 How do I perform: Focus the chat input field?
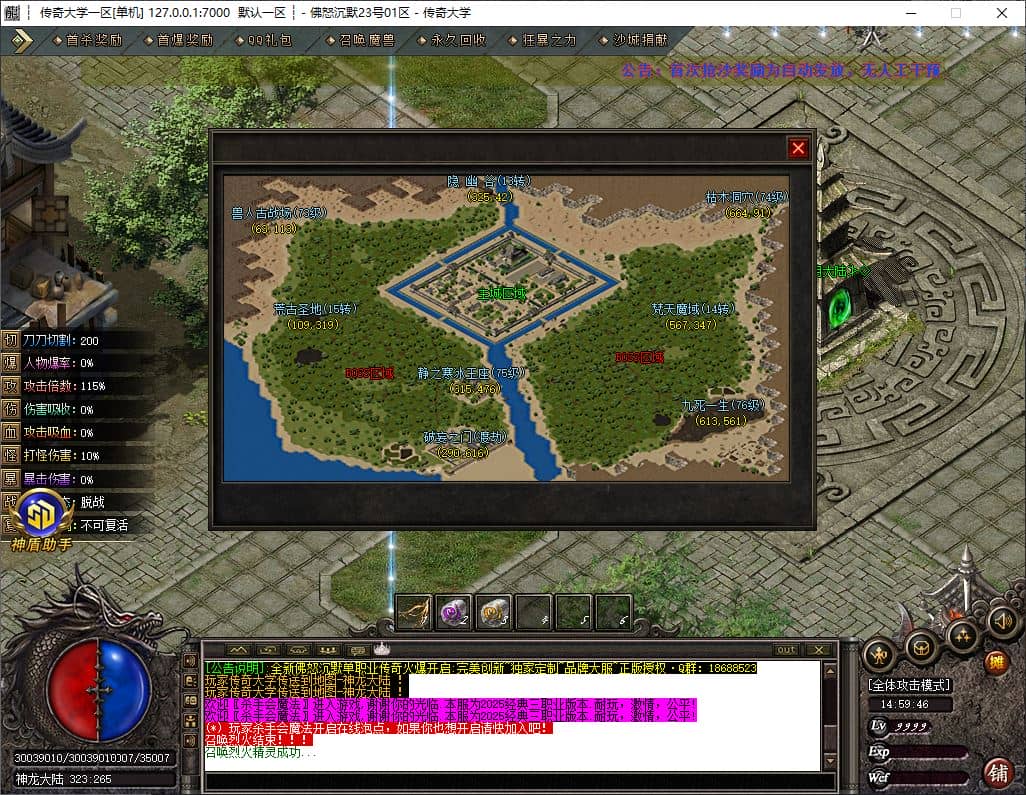pyautogui.click(x=520, y=781)
